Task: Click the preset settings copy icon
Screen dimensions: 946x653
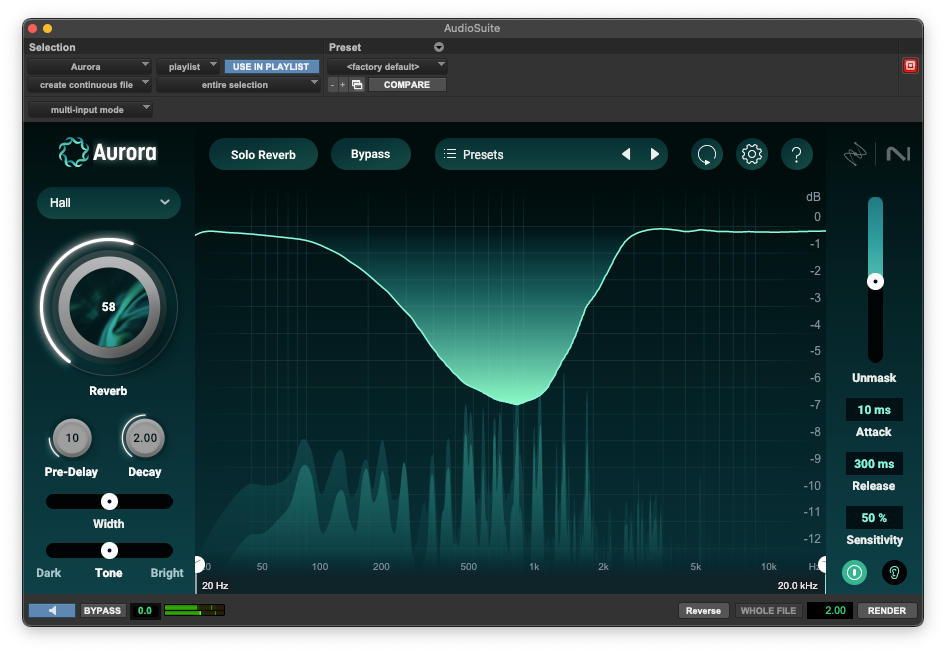Action: (x=357, y=85)
